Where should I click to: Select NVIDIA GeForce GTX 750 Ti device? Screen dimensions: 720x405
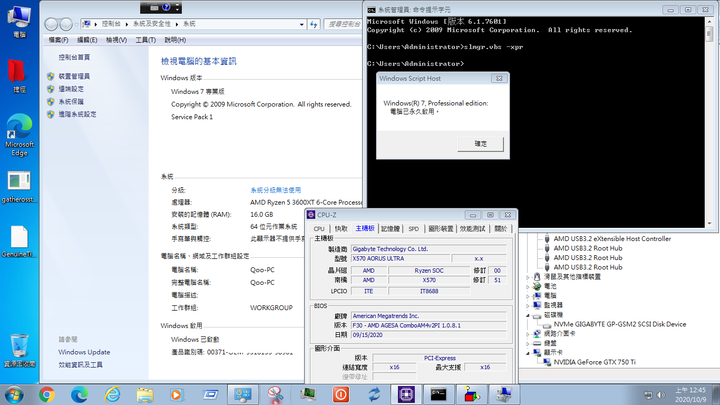[x=595, y=362]
